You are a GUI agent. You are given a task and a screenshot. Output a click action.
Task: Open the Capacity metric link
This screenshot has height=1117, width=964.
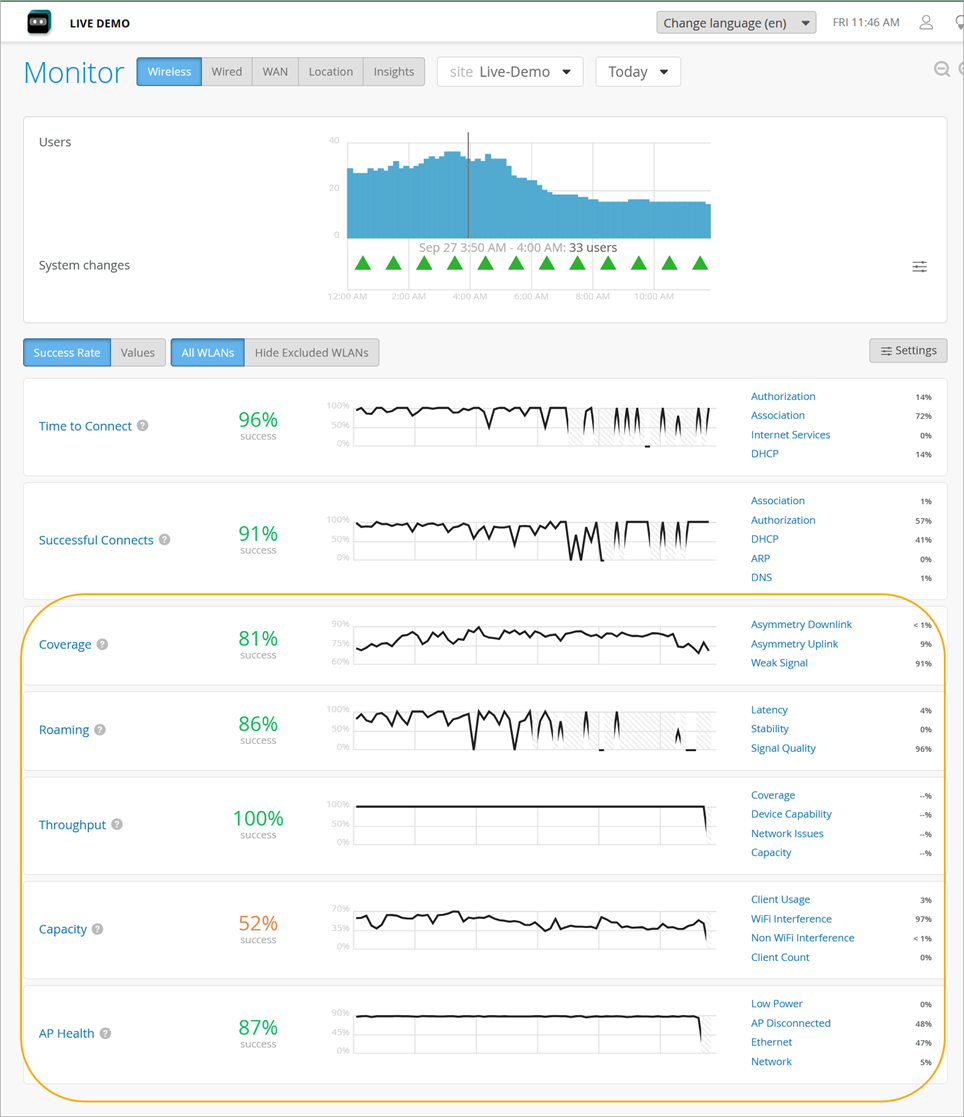pos(63,930)
